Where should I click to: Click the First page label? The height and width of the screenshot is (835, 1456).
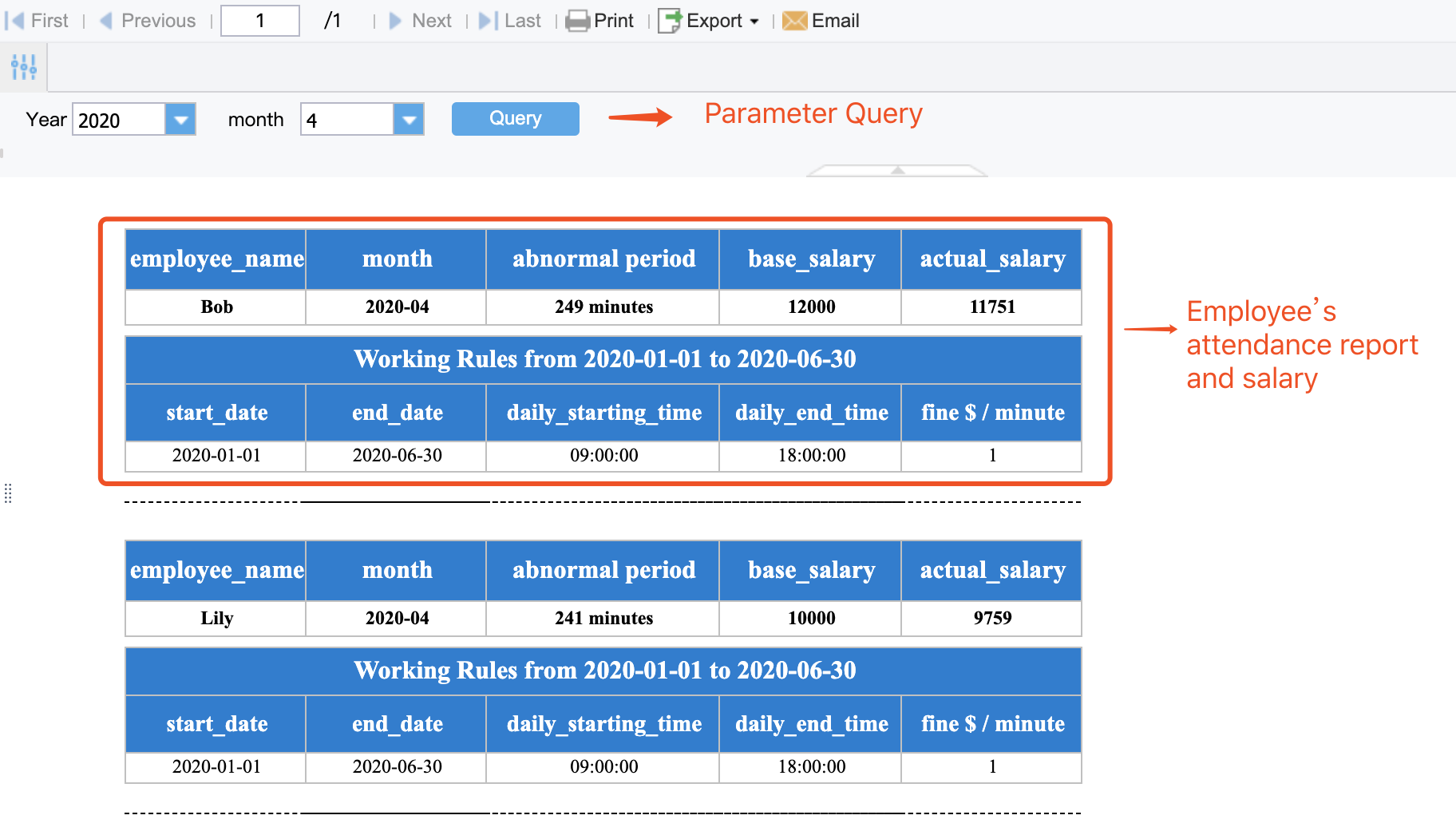click(49, 21)
